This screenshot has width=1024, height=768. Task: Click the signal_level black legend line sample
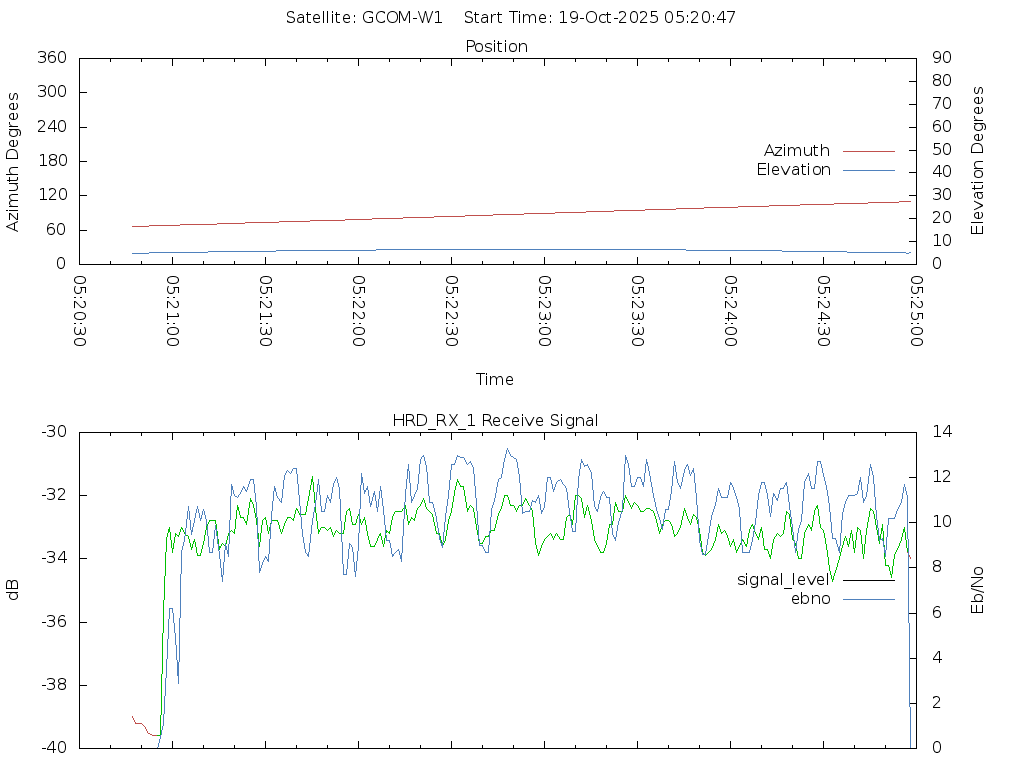pos(868,579)
